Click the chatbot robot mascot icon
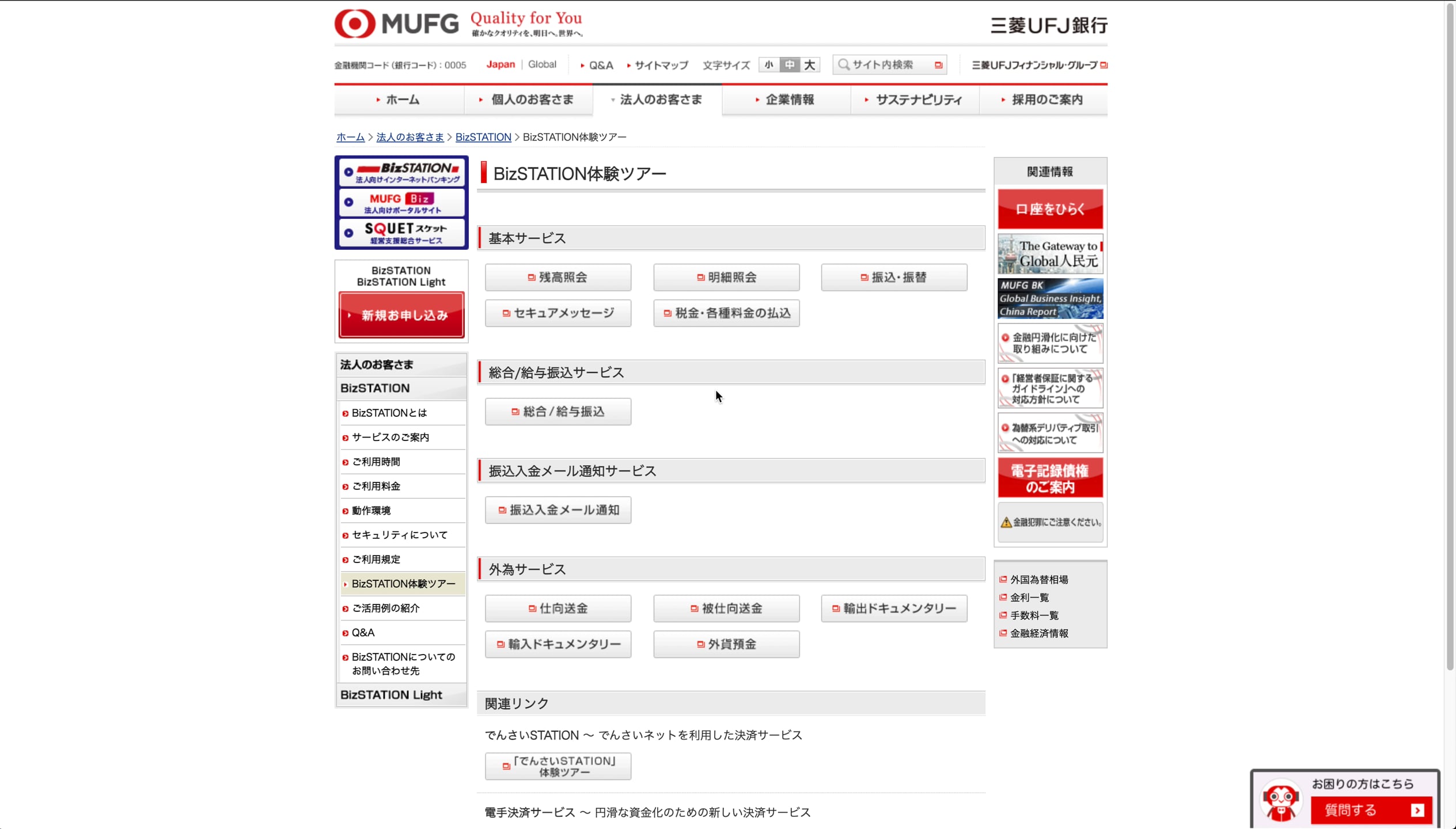This screenshot has width=1456, height=829. [1280, 801]
